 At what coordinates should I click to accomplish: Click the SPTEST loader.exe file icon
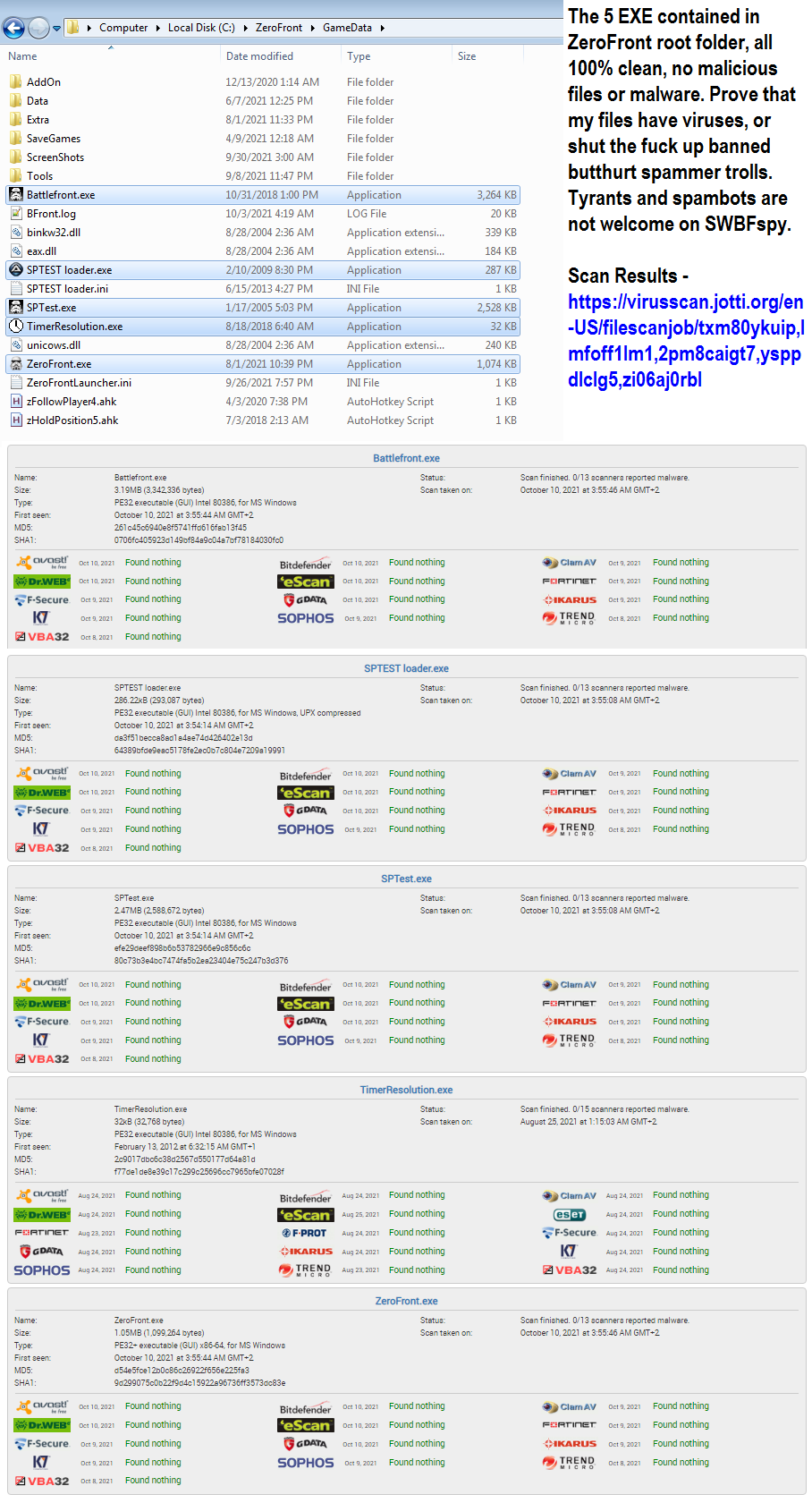[x=16, y=270]
